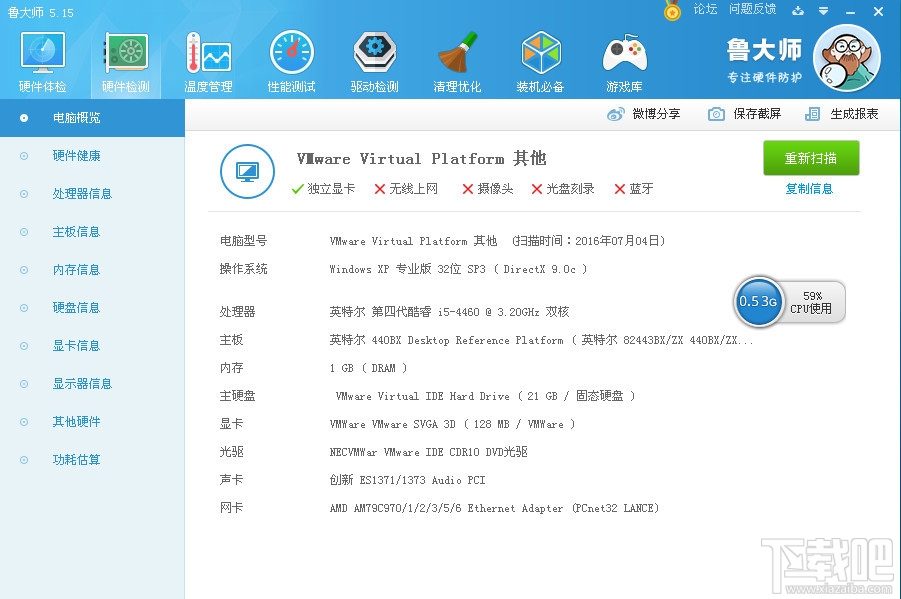Click the 复制信息 link
Screen dimensions: 901x599
pos(809,189)
